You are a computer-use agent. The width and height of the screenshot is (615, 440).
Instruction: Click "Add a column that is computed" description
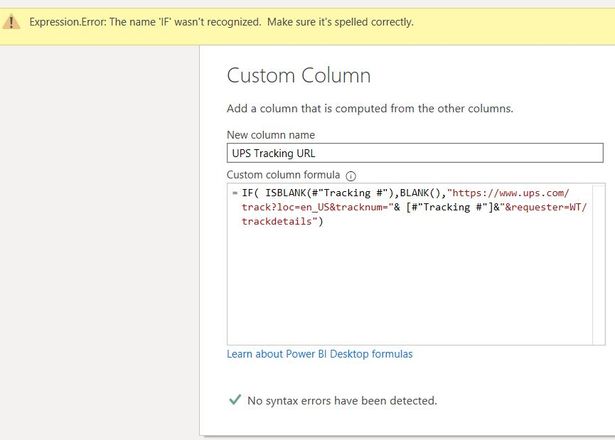(370, 109)
